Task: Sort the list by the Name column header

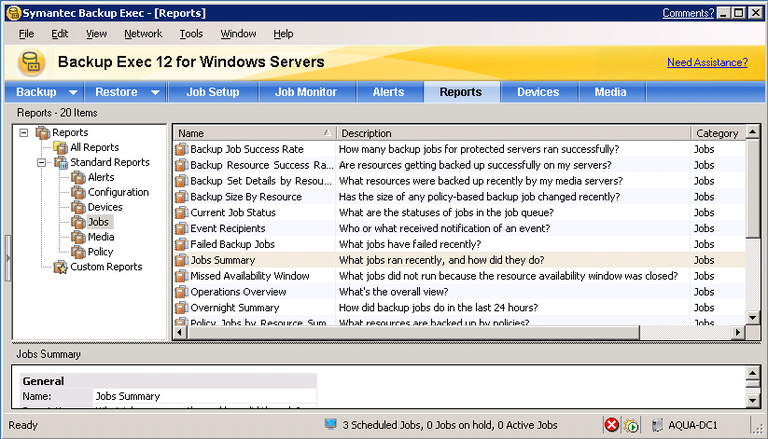Action: coord(252,133)
